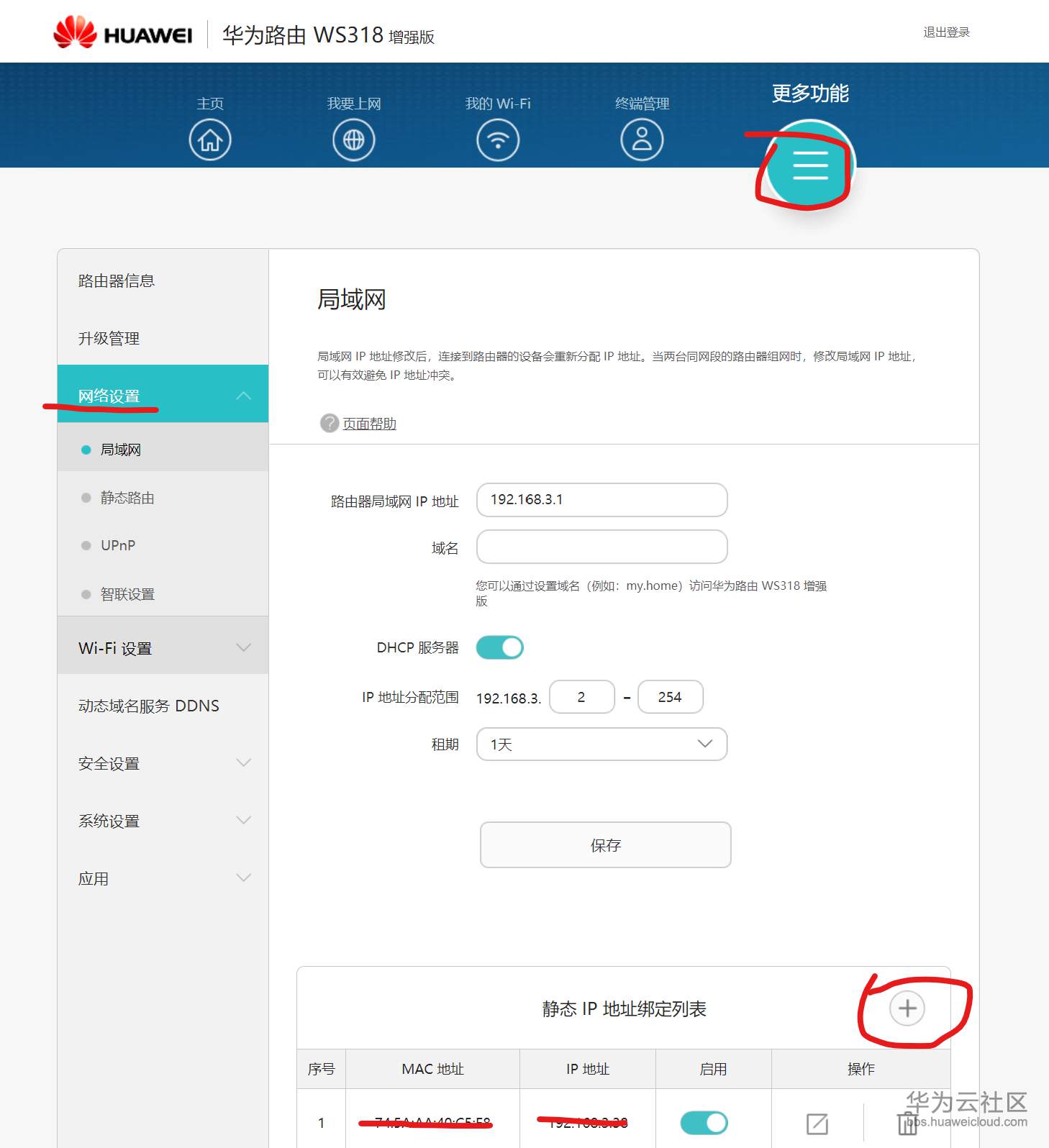Click the MAC 地址 column header
The height and width of the screenshot is (1148, 1049).
point(432,1069)
